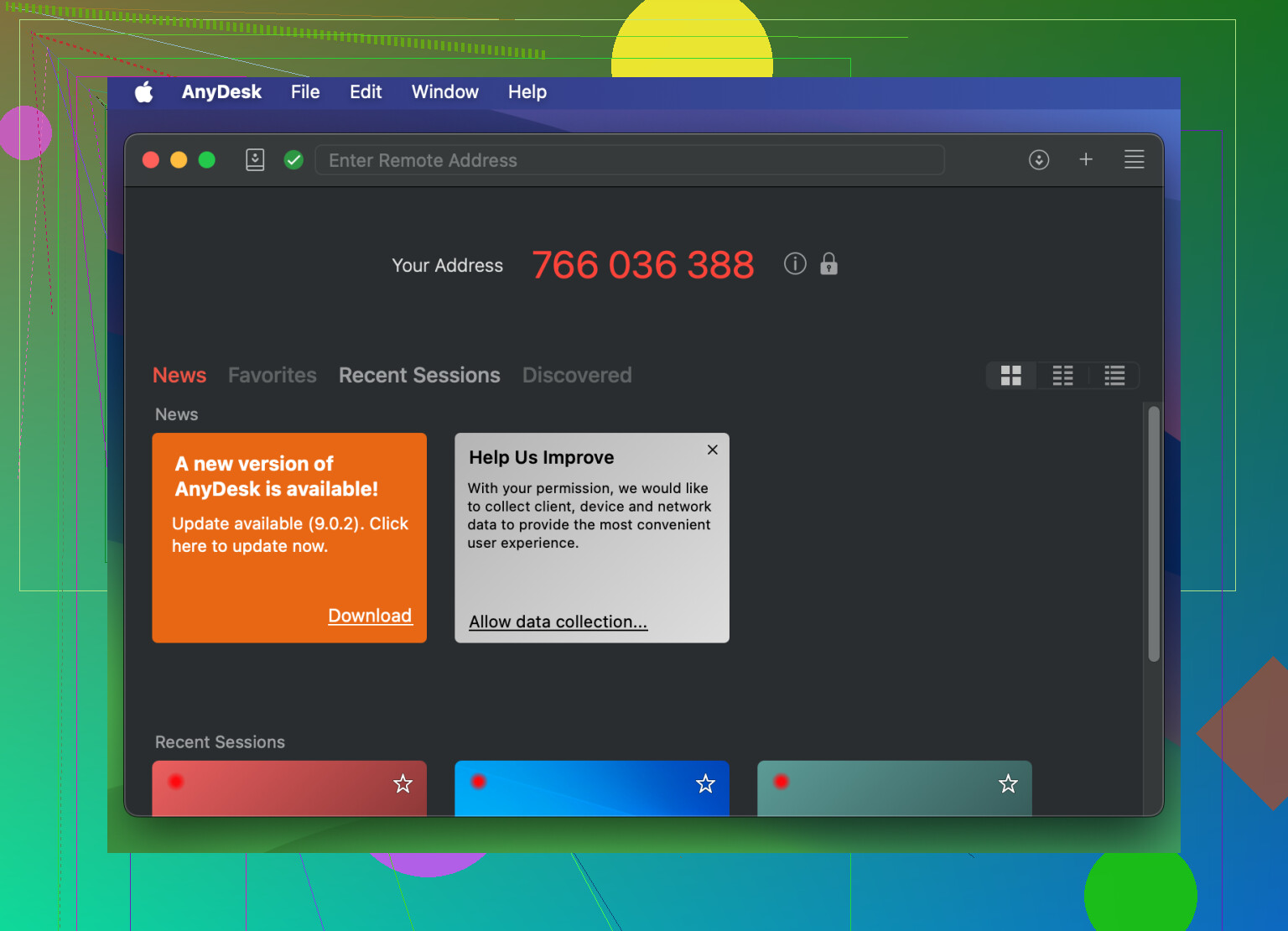
Task: Add a new session tab
Action: 1086,159
